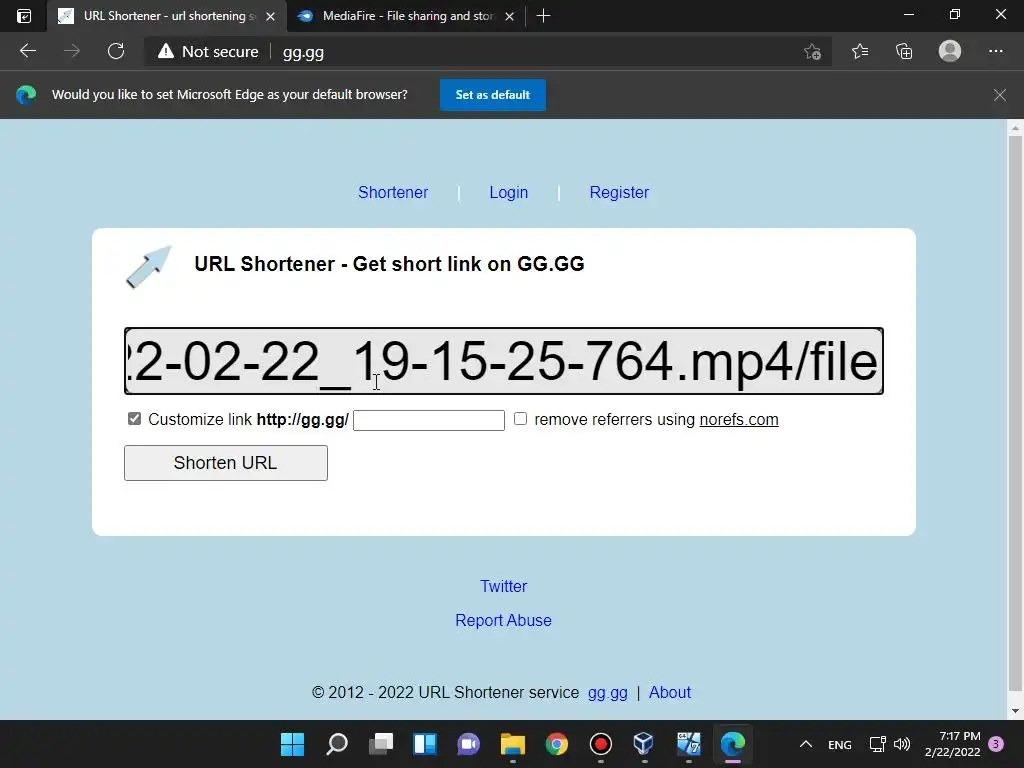Viewport: 1024px width, 768px height.
Task: Open File Explorer from taskbar
Action: point(513,744)
